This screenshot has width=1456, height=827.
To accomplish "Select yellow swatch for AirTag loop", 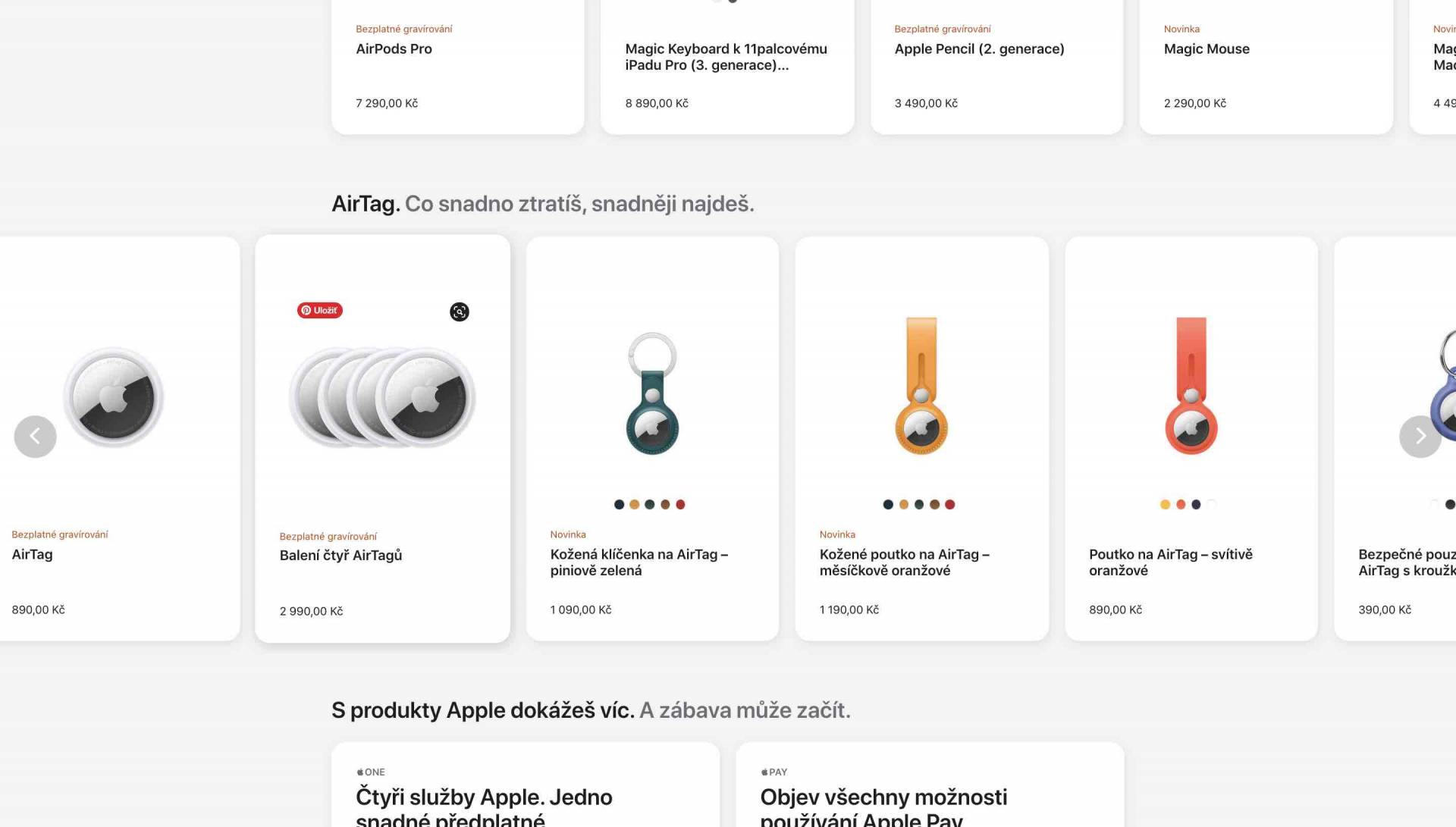I will coord(1165,505).
